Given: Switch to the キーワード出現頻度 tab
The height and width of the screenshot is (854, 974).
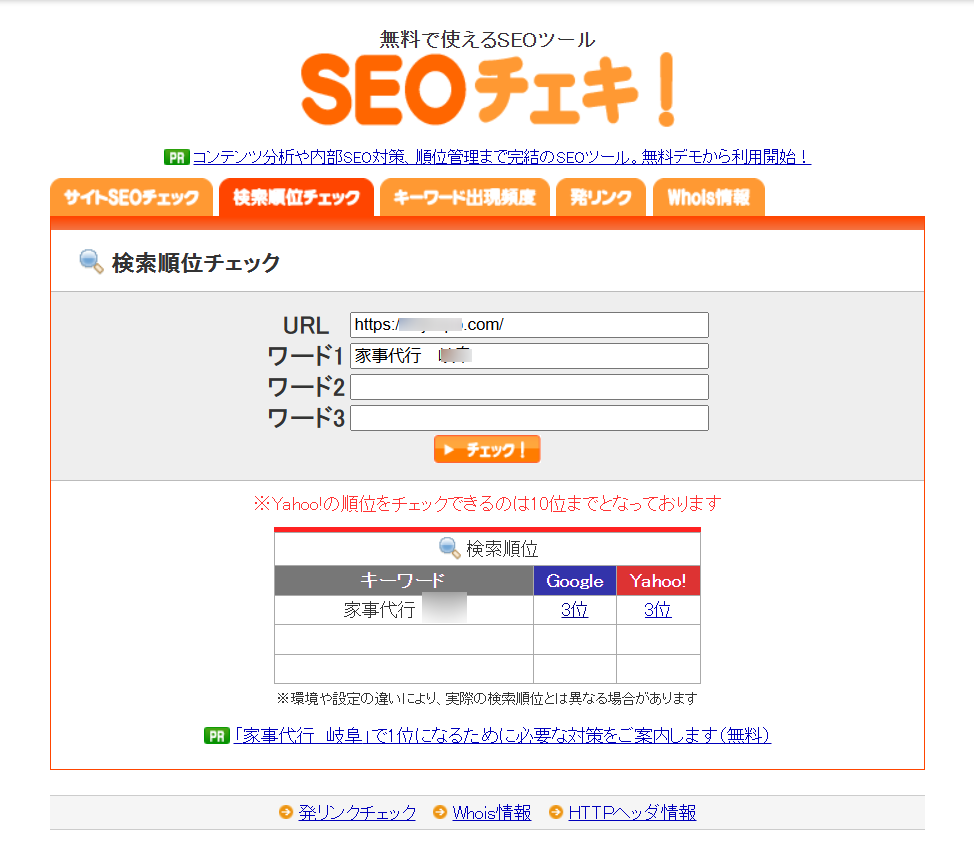Looking at the screenshot, I should click(x=465, y=198).
